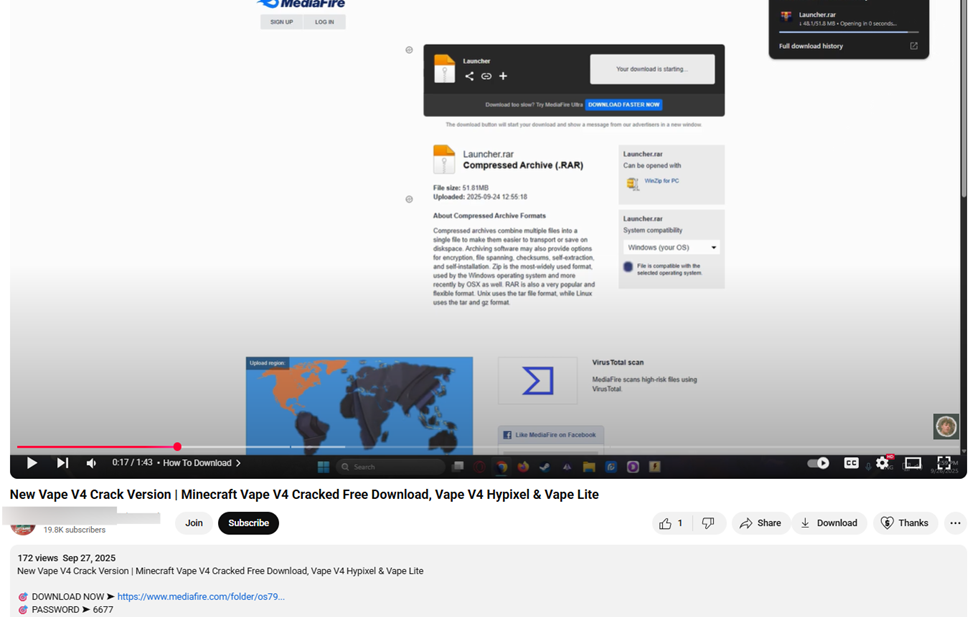
Task: Enter fullscreen mode
Action: pos(943,463)
